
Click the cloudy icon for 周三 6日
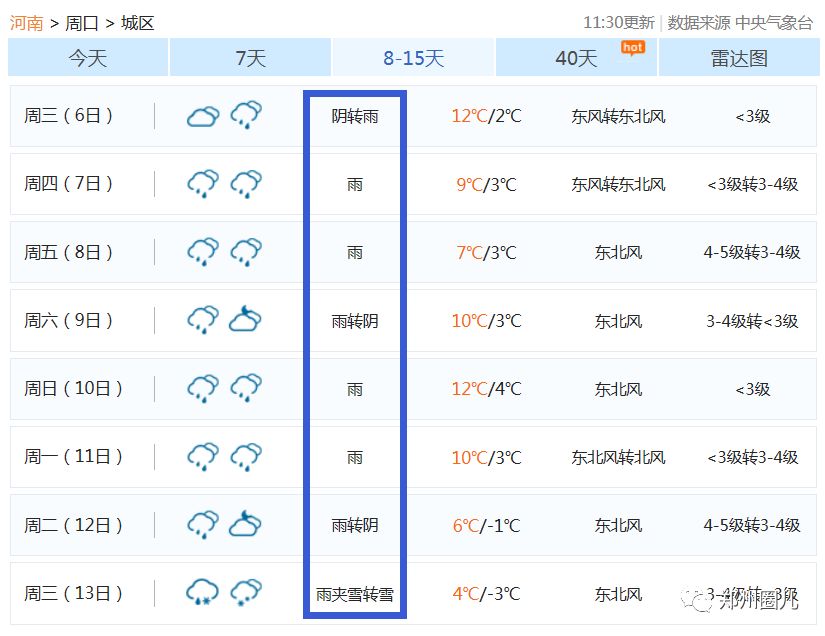pos(203,116)
